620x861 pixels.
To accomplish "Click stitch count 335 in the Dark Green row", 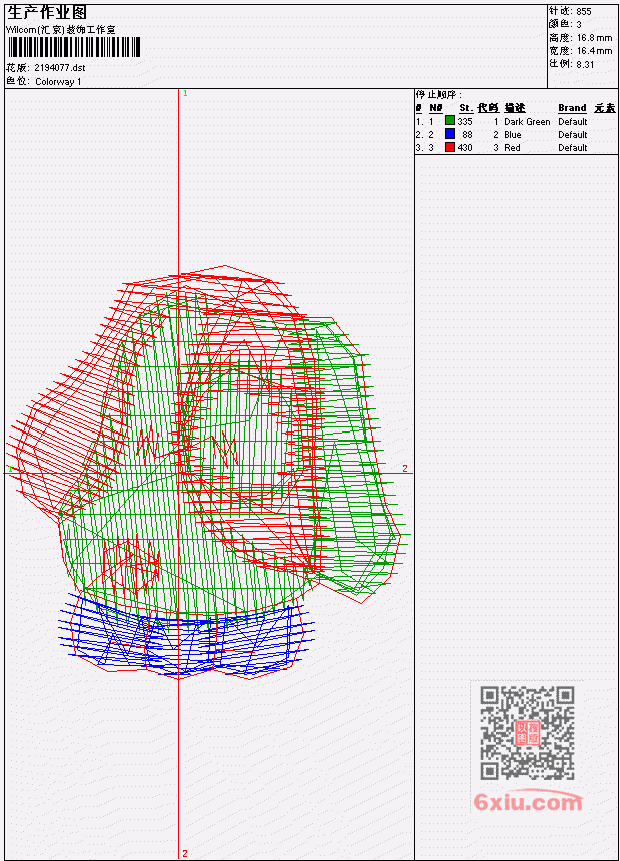I will pyautogui.click(x=465, y=121).
